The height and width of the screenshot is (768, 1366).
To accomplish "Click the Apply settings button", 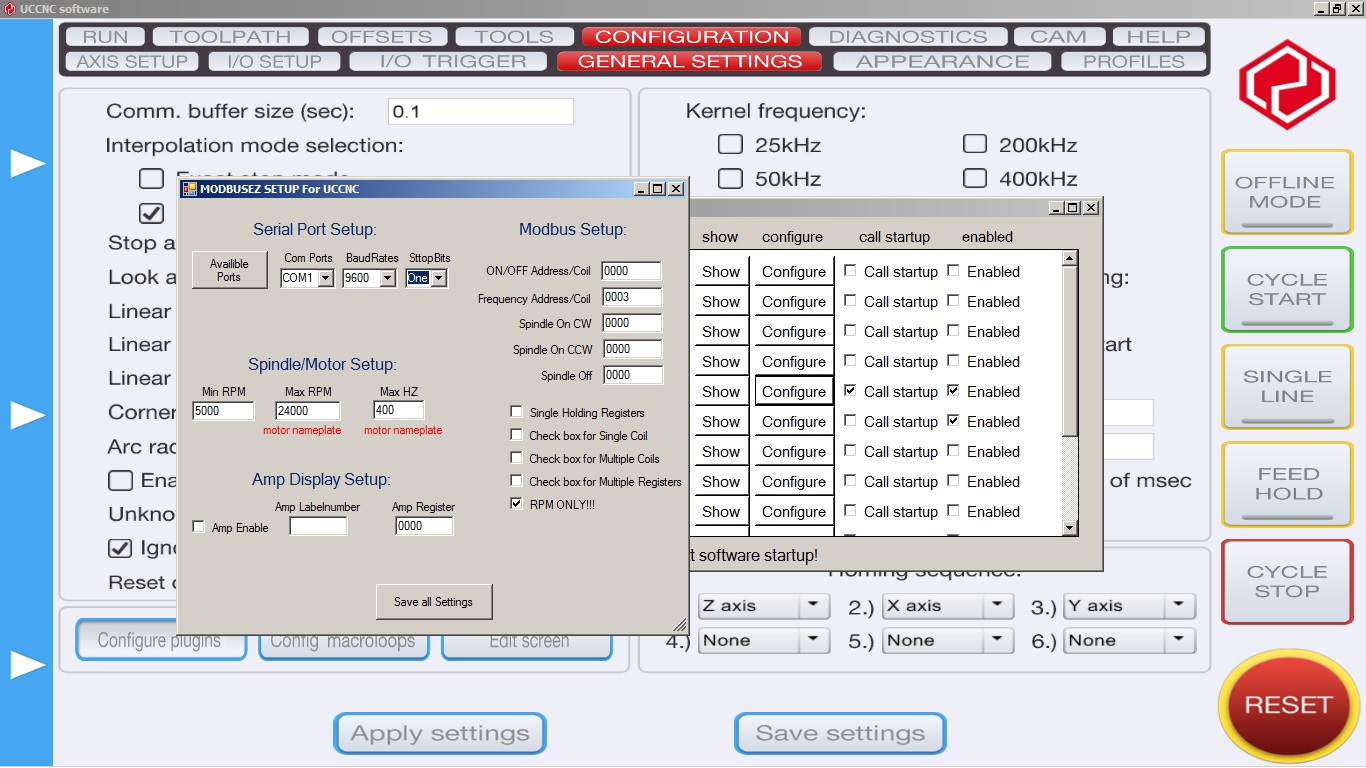I will [440, 733].
